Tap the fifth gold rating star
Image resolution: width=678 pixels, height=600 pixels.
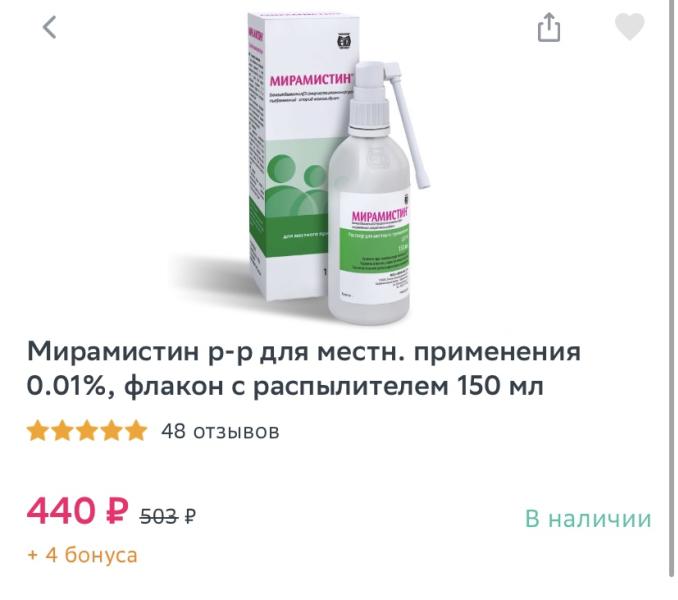coord(137,431)
